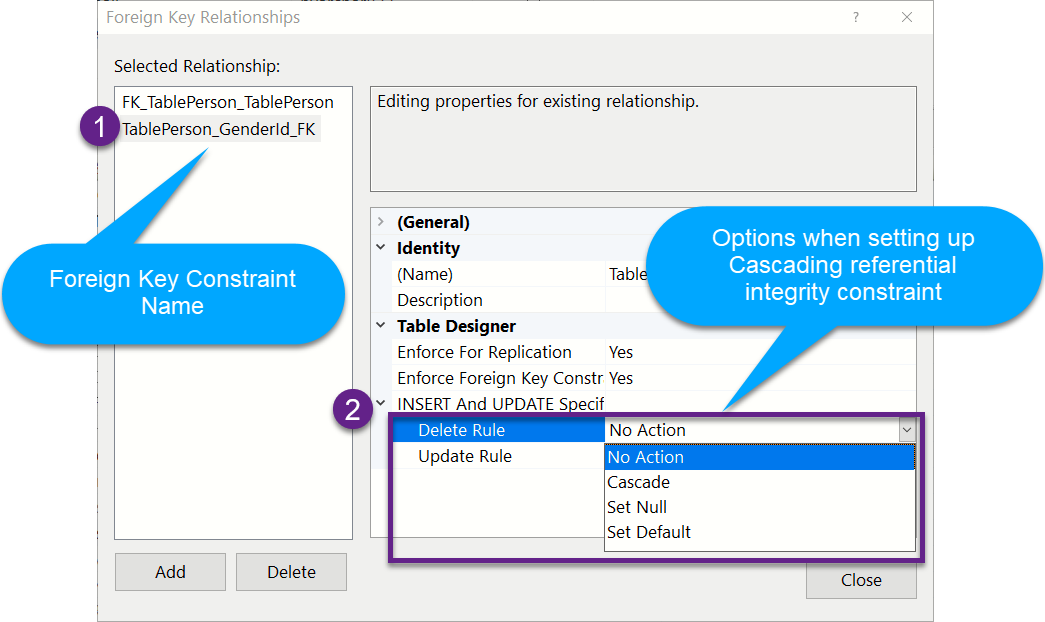Collapse the Identity property category
This screenshot has height=622, width=1045.
tap(383, 248)
